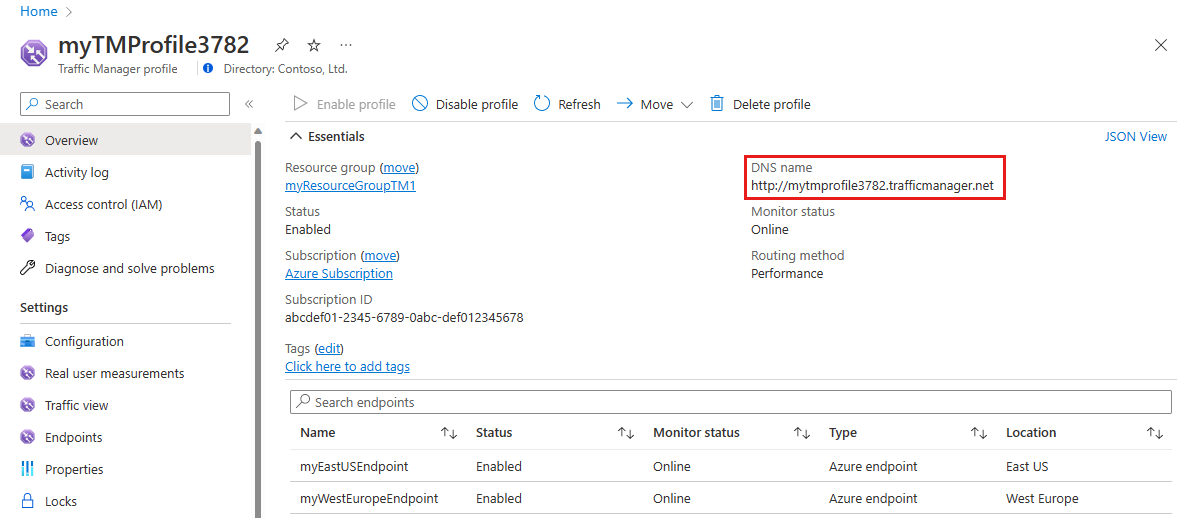Viewport: 1195px width, 518px height.
Task: Open myResourceGroupTM1 resource group link
Action: [351, 185]
